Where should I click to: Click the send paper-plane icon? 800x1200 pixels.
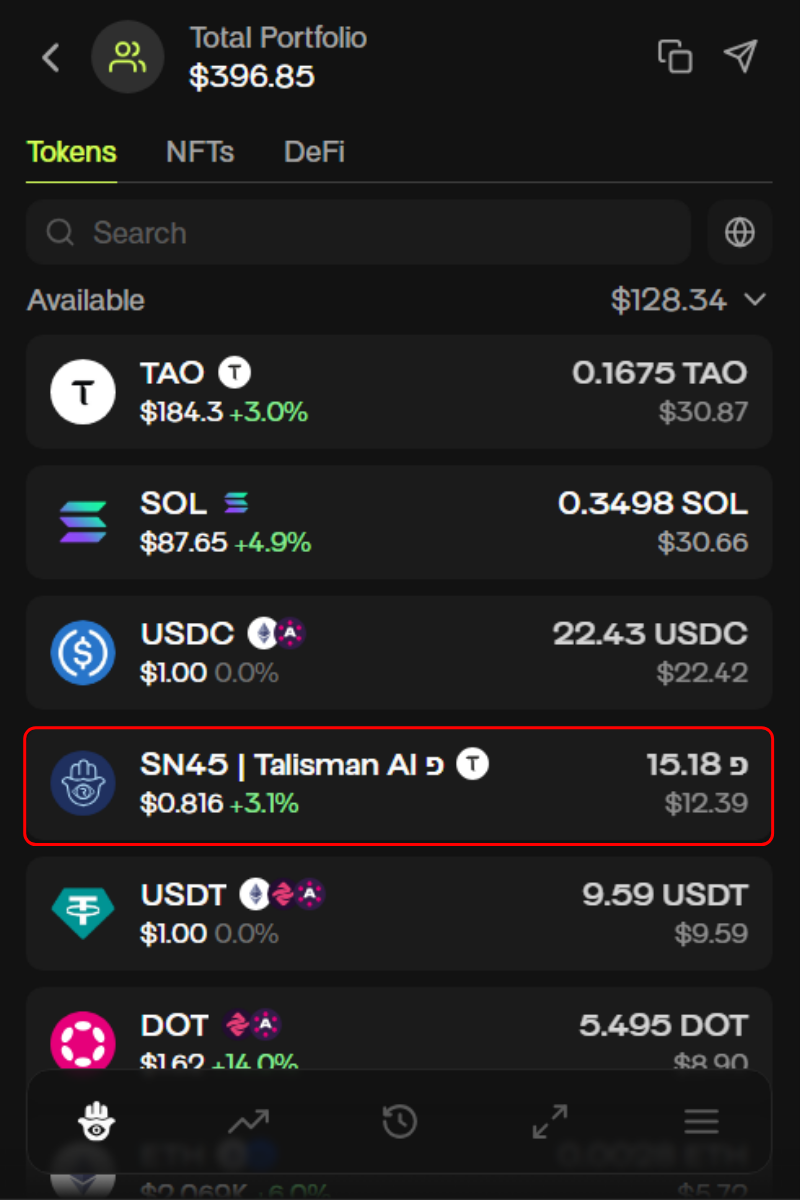(740, 57)
